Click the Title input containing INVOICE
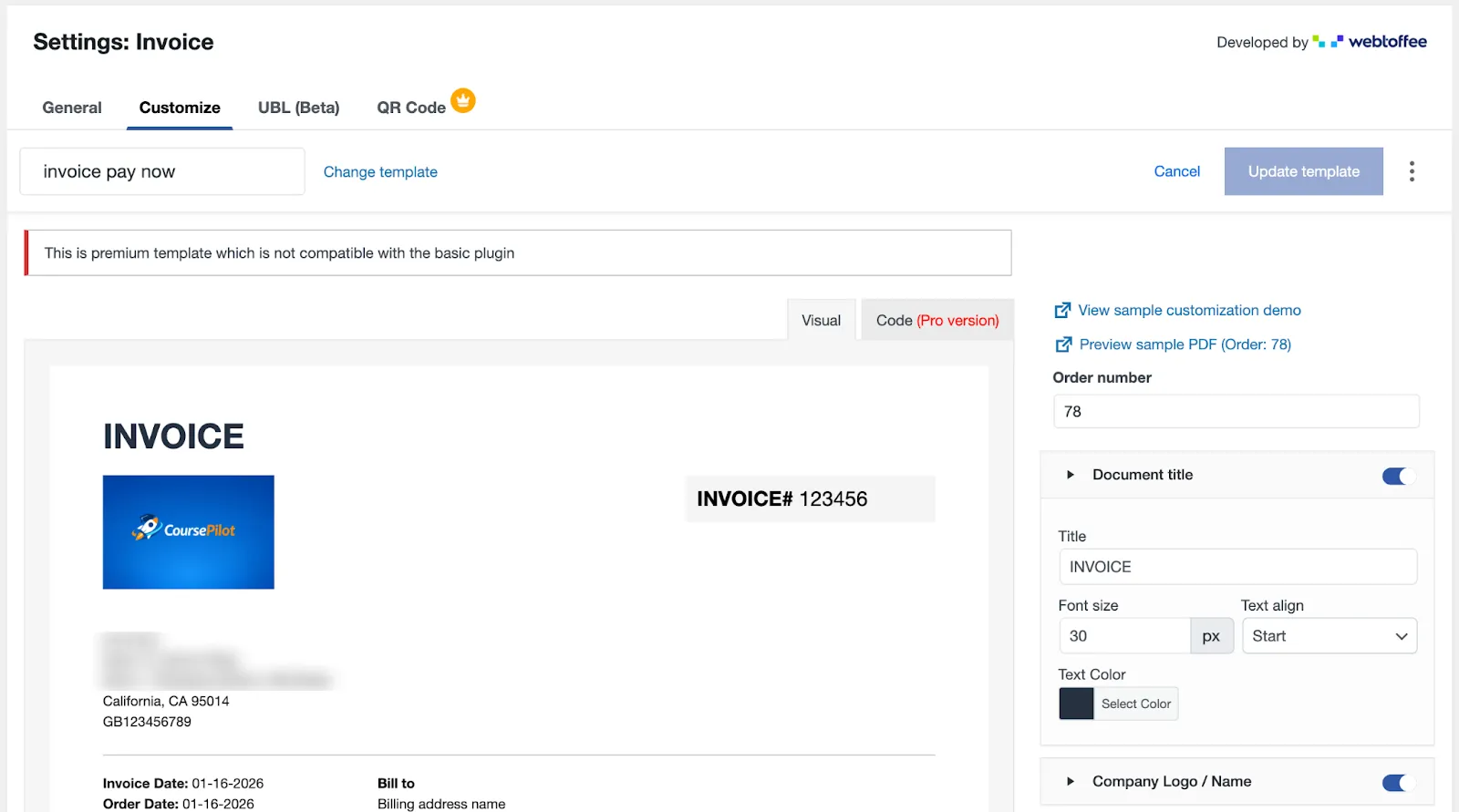The image size is (1459, 812). (1237, 567)
